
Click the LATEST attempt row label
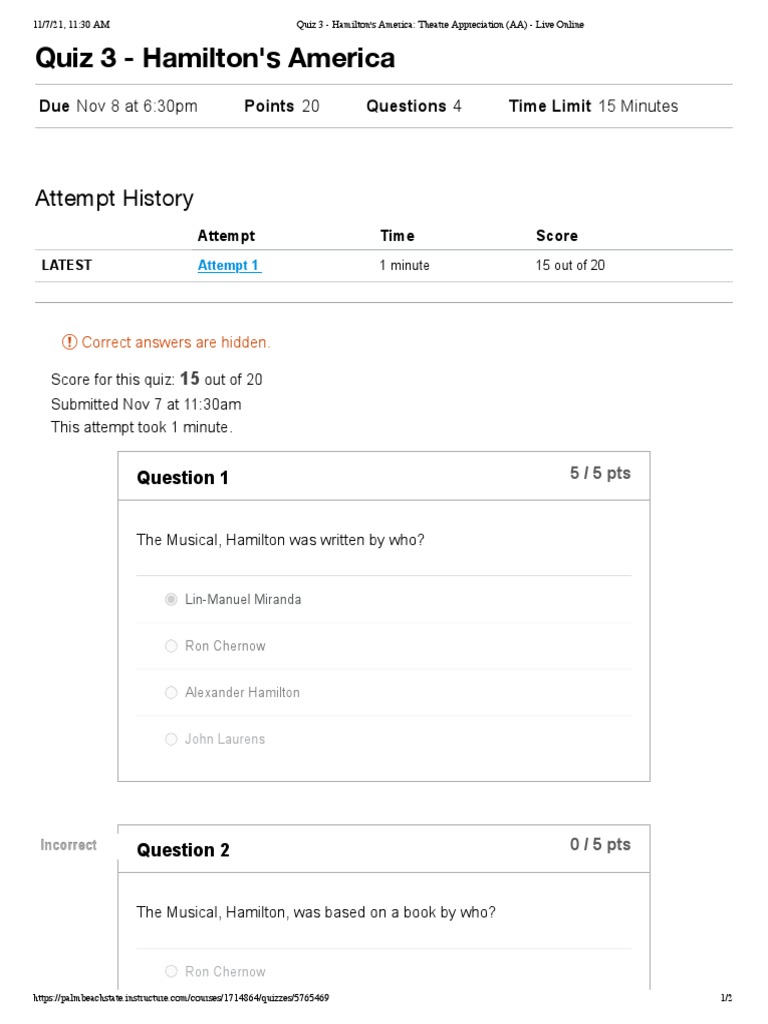[x=66, y=265]
